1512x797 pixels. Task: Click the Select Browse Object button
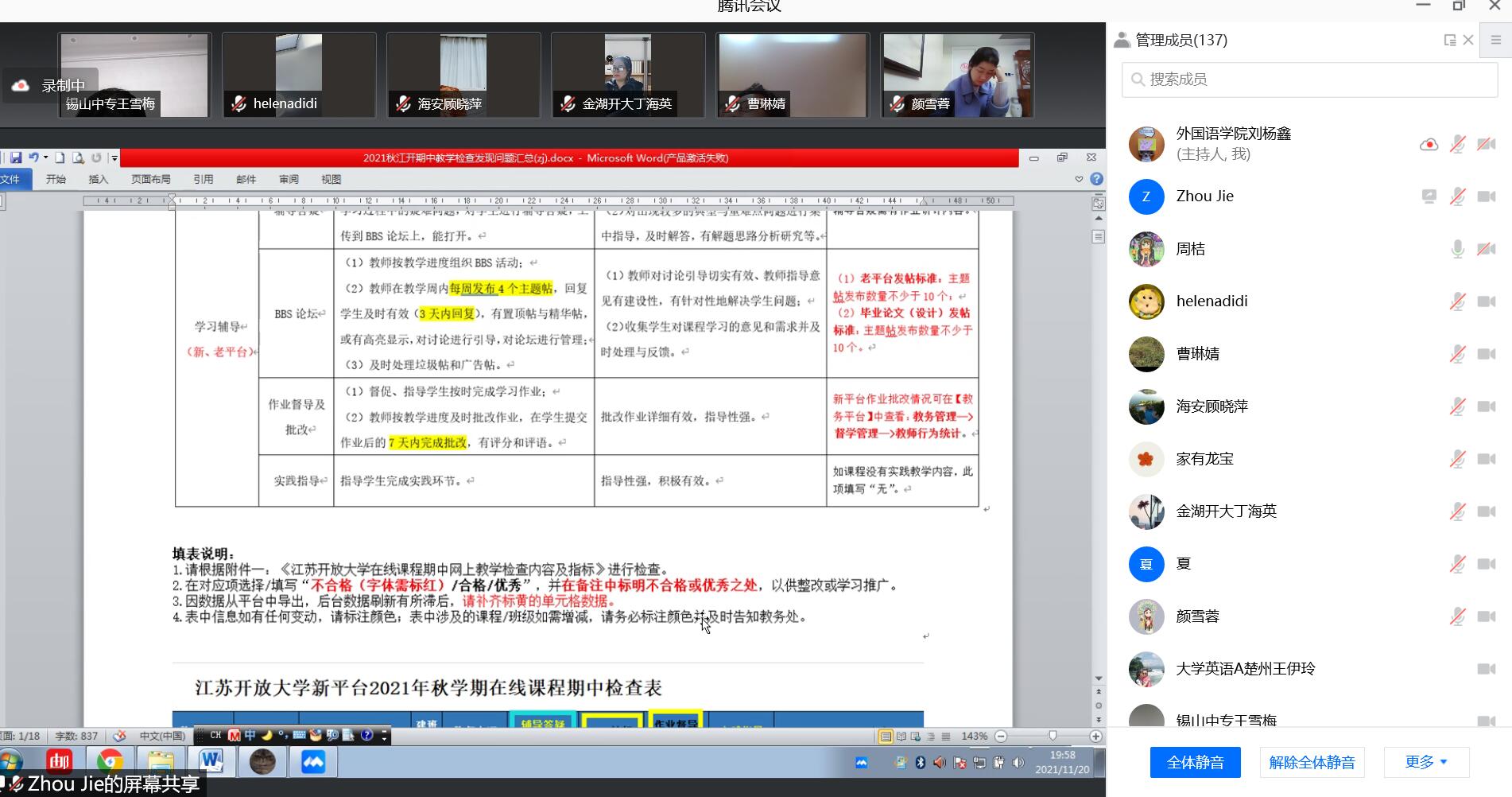coord(1099,706)
